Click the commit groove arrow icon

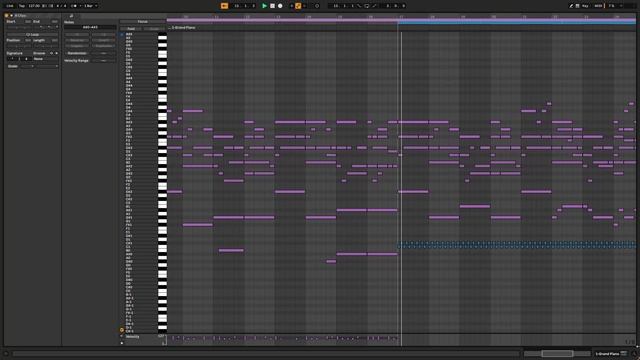click(57, 53)
